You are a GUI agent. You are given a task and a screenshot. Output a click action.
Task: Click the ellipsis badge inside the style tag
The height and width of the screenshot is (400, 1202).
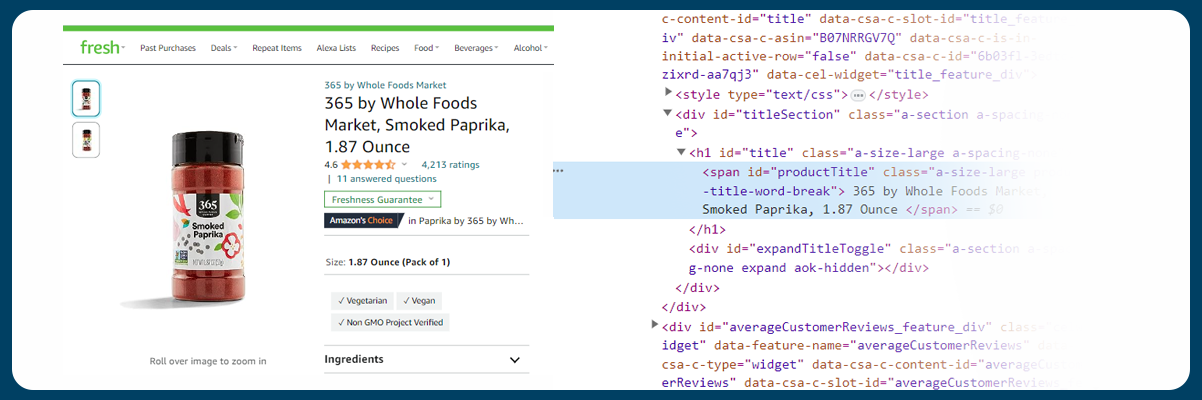coord(857,96)
